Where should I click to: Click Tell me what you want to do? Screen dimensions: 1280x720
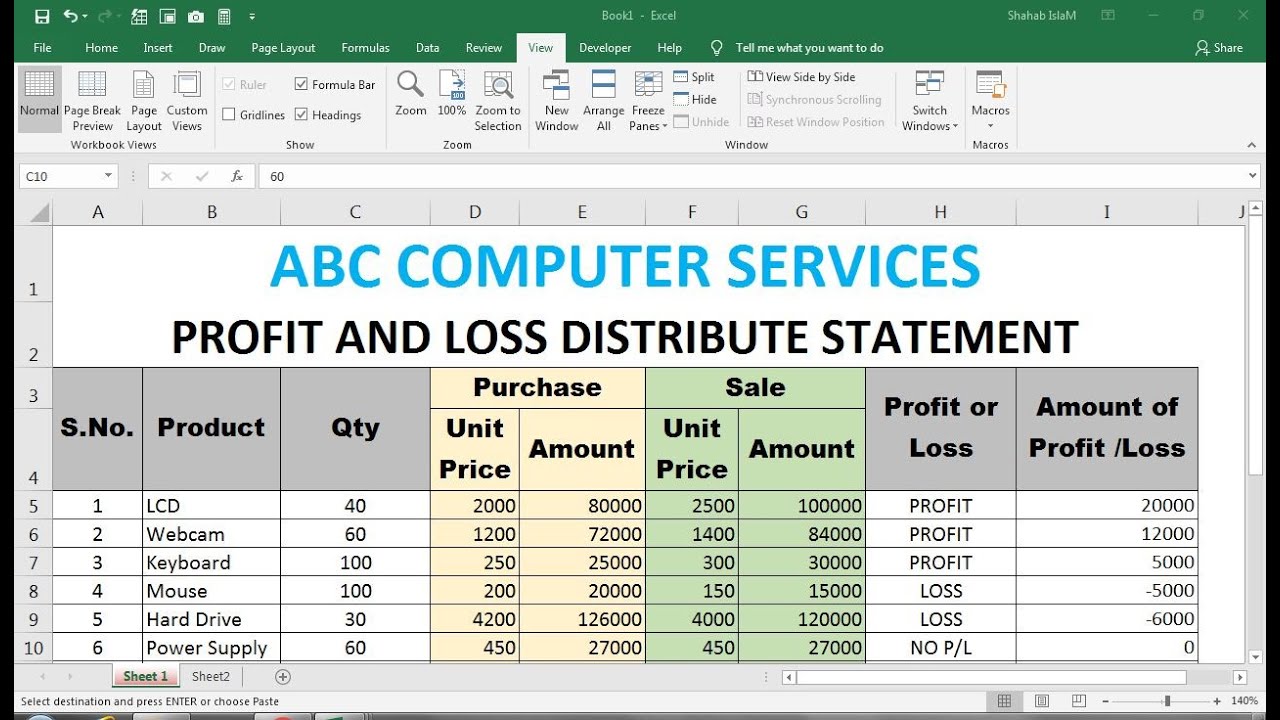tap(810, 48)
